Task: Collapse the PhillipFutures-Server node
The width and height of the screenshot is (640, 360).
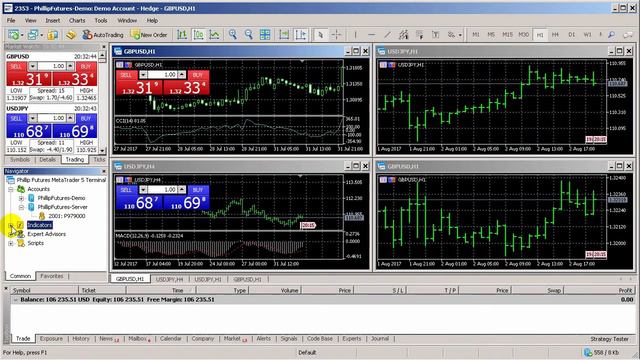Action: [x=21, y=207]
